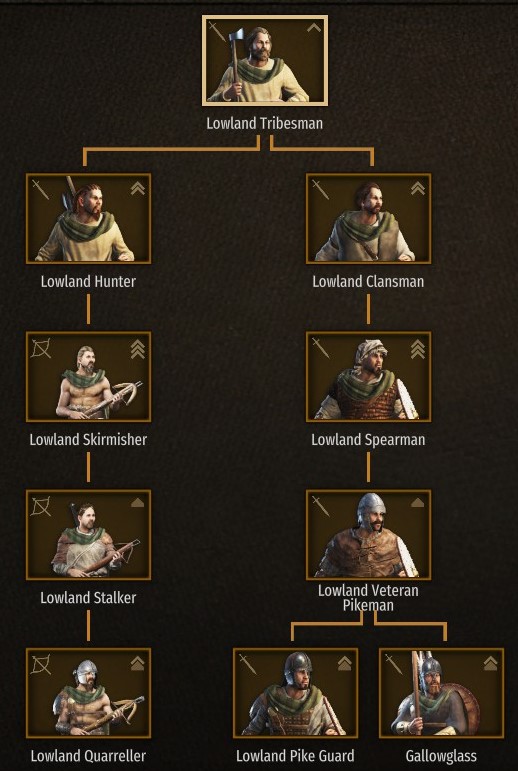Click the sword icon on Lowland Pike Guard
Screen dimensions: 518x771
click(x=247, y=664)
